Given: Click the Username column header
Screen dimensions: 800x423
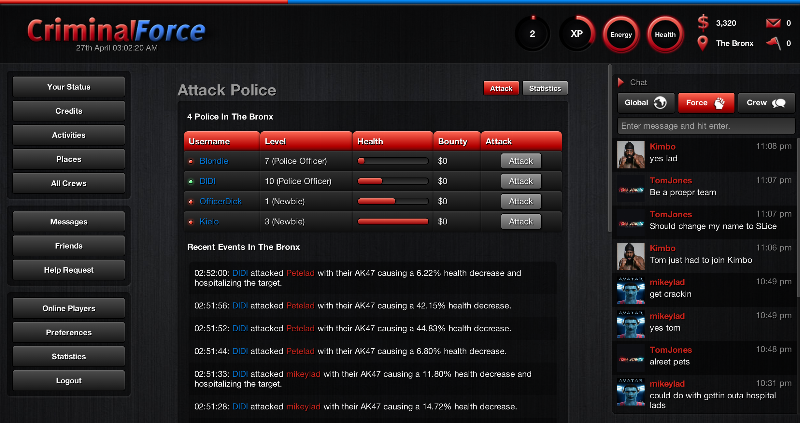Looking at the screenshot, I should 222,141.
